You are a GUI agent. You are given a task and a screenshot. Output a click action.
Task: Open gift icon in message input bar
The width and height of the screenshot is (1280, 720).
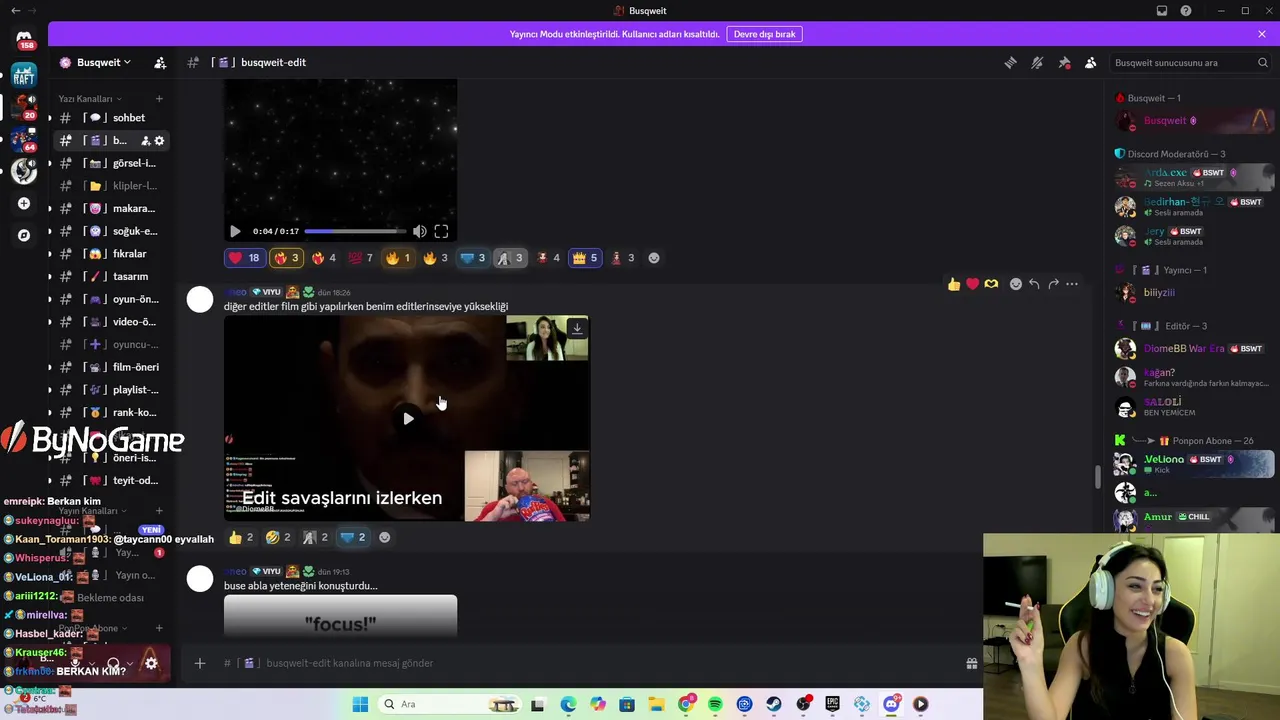tap(971, 663)
